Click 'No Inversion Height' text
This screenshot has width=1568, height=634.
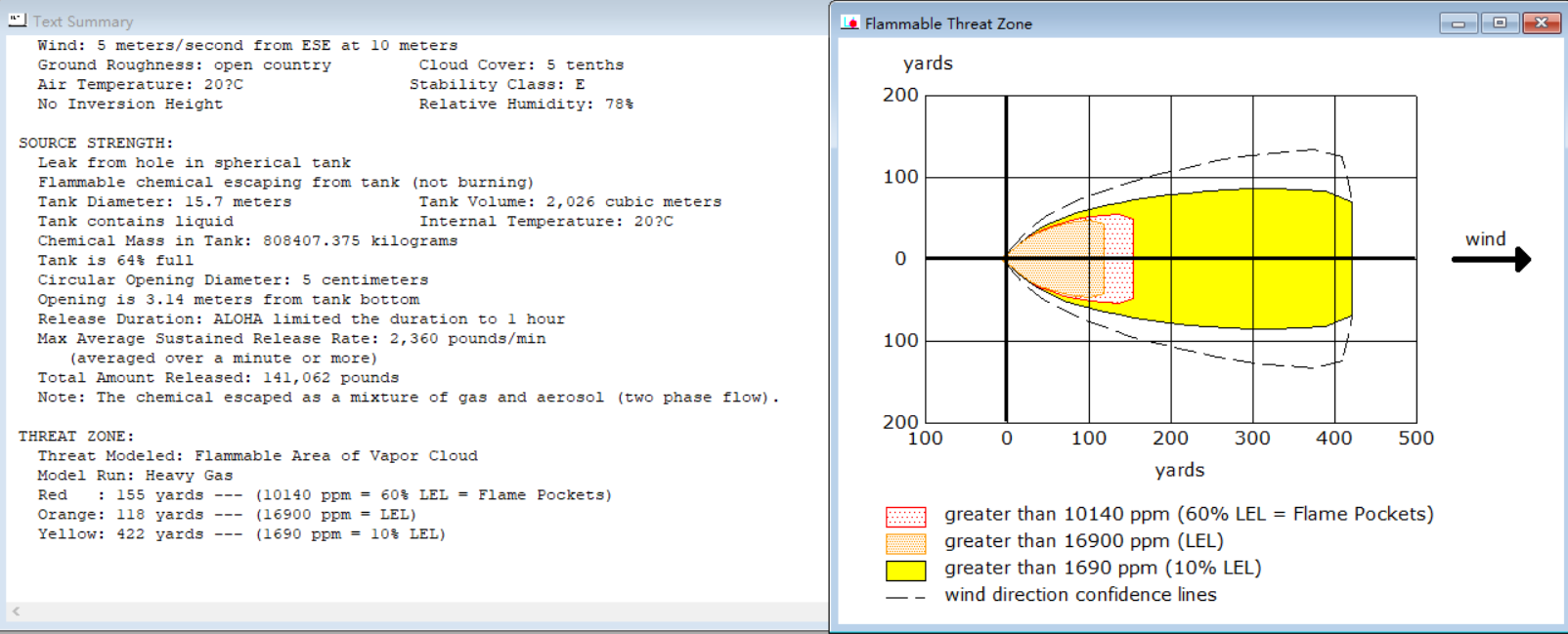[x=130, y=105]
